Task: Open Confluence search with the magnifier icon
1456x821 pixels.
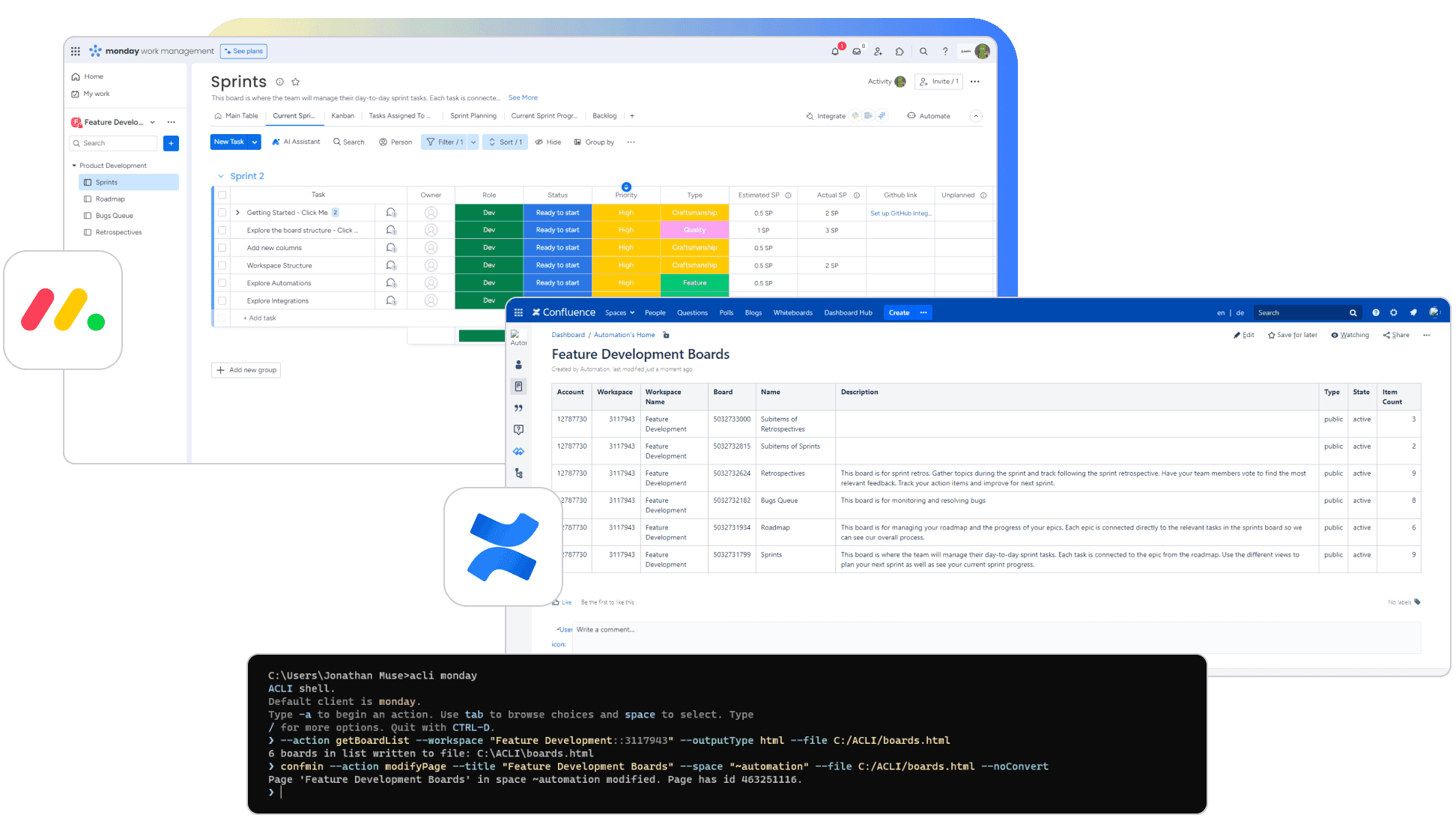Action: click(x=1353, y=312)
